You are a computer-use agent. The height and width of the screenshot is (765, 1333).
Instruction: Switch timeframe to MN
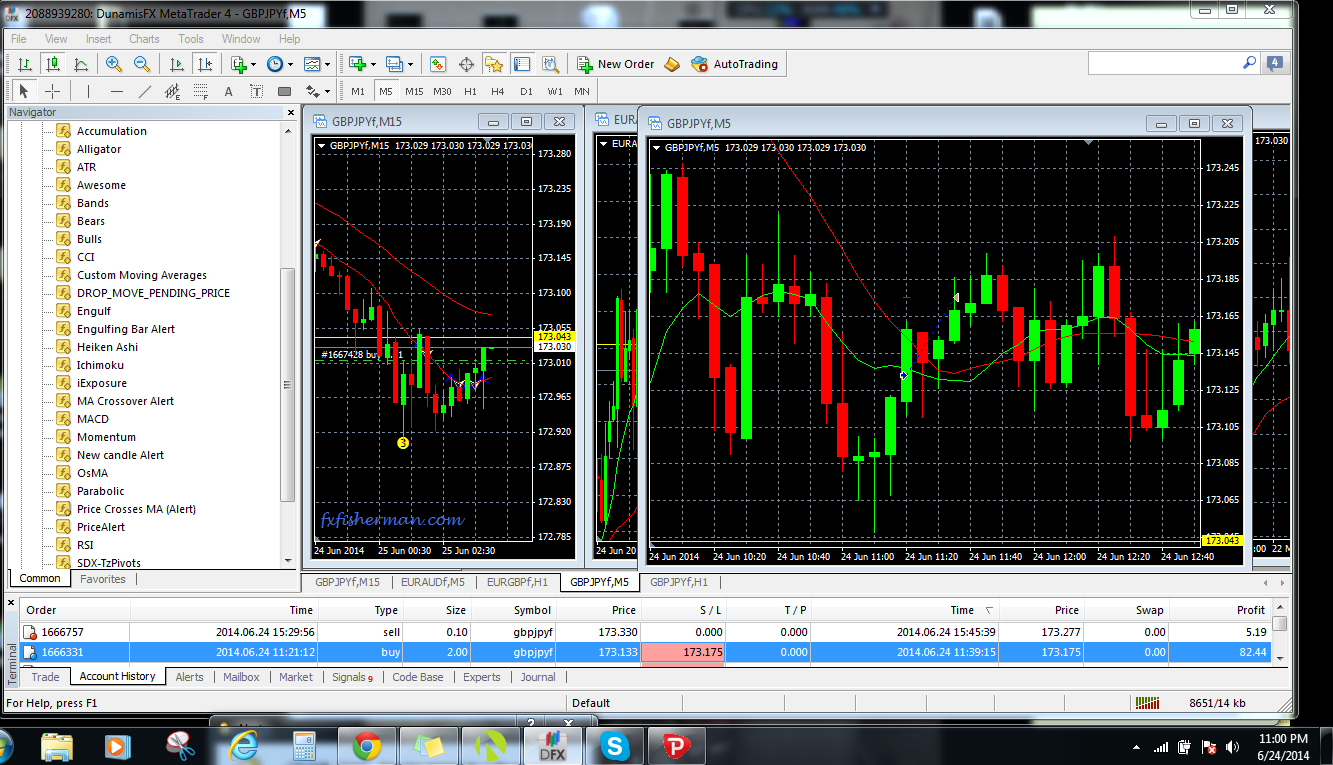tap(582, 91)
